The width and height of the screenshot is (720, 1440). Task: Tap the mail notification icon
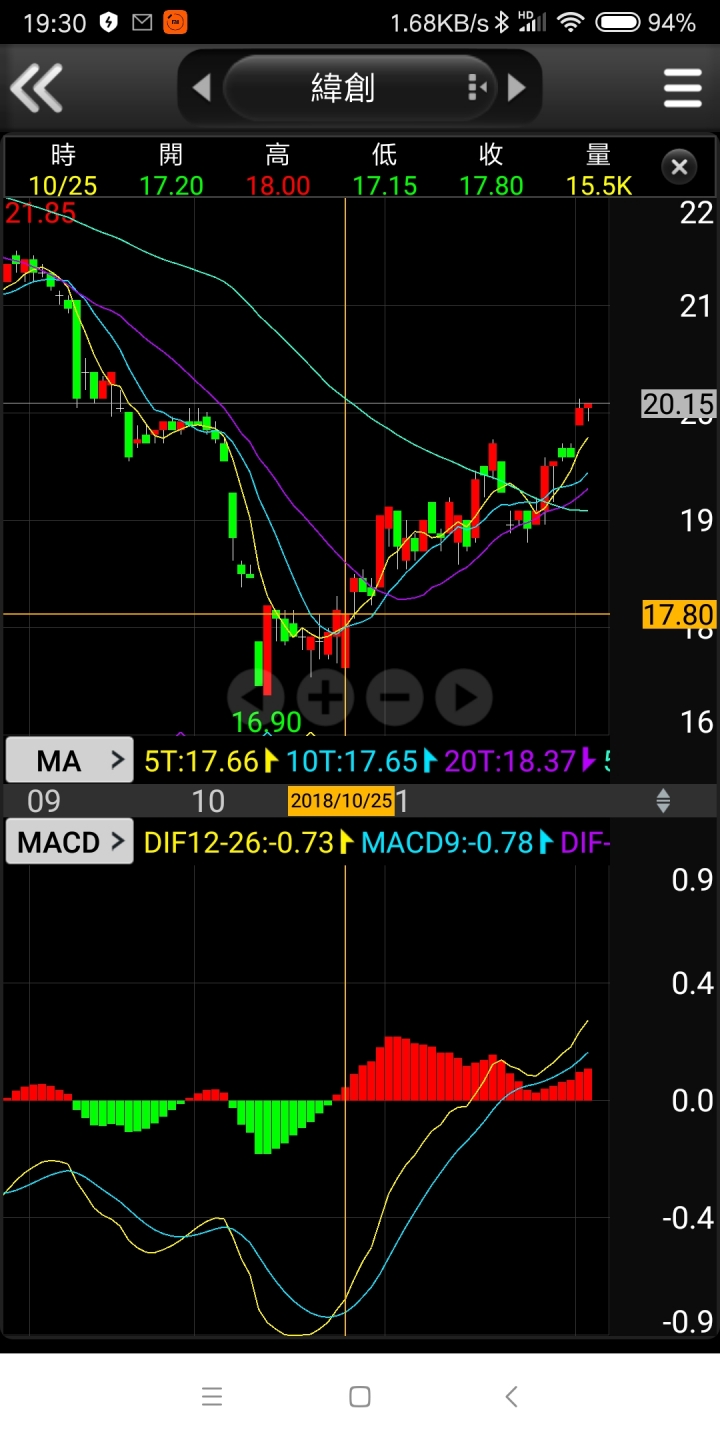[x=143, y=22]
